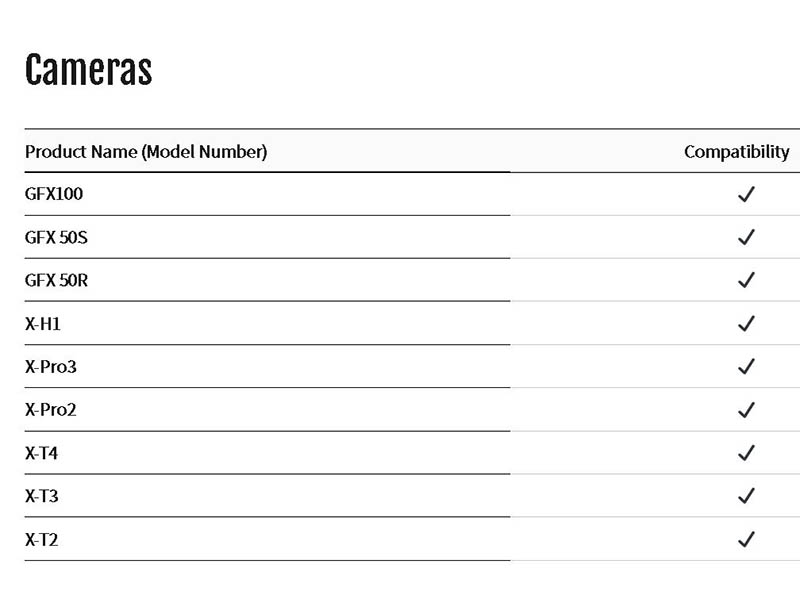Click the GFX 50S compatibility checkmark
Image resolution: width=800 pixels, height=595 pixels.
746,237
